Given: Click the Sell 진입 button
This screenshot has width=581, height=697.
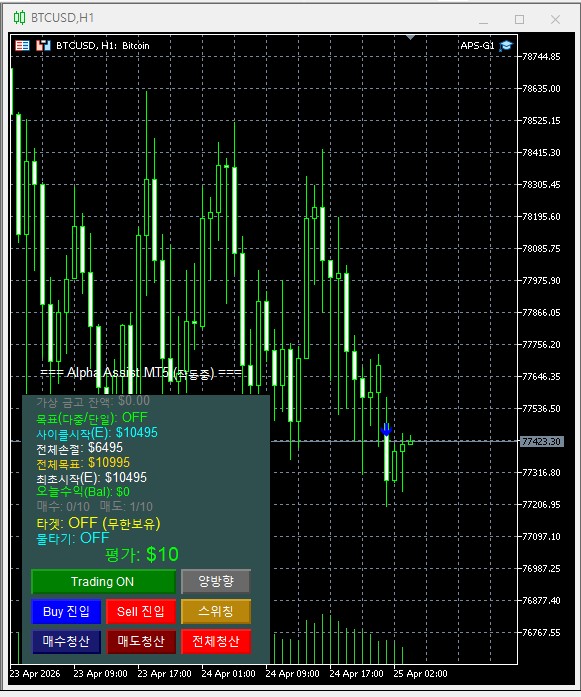Looking at the screenshot, I should point(141,612).
